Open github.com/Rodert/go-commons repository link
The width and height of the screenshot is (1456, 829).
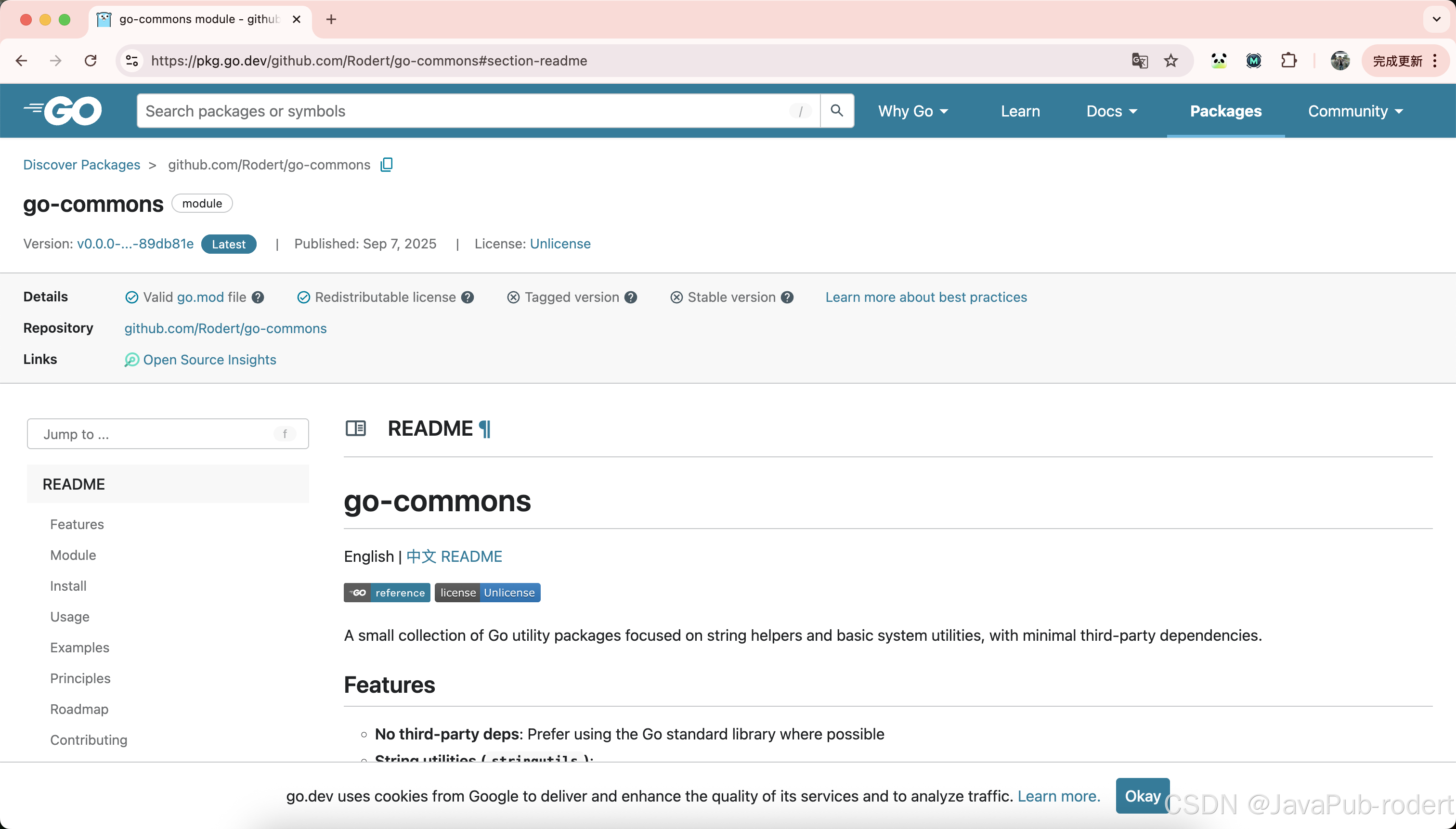click(x=225, y=328)
